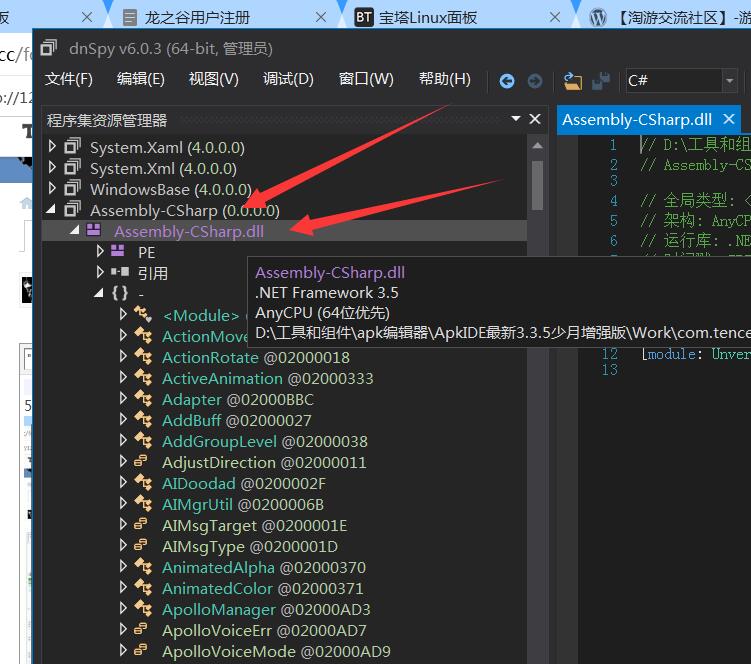Click the save all toolbar icon
Viewport: 751px width, 664px height.
[x=601, y=81]
